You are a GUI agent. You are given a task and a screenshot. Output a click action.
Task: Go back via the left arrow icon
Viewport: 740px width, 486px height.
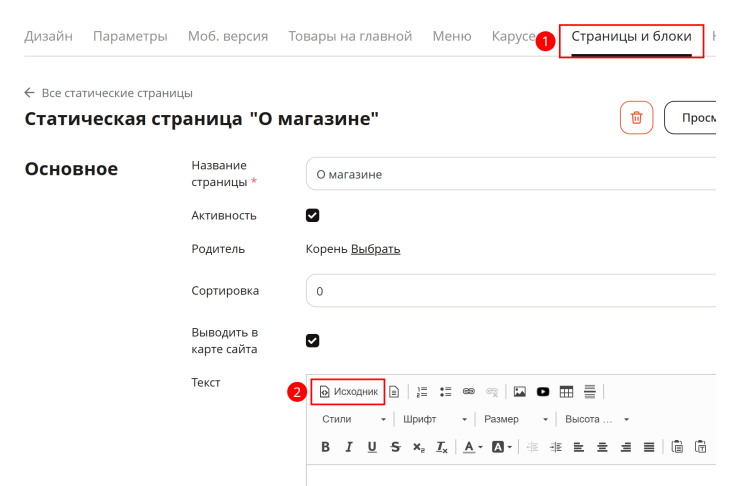pos(29,92)
